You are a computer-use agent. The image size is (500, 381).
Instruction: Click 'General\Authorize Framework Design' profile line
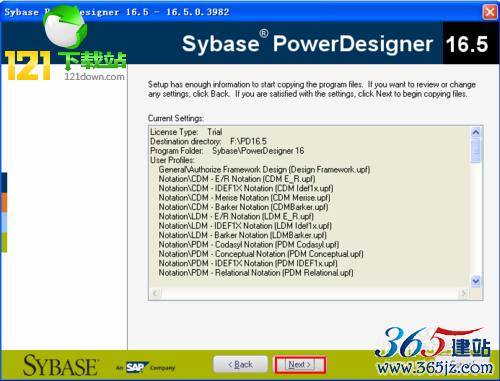click(x=264, y=169)
